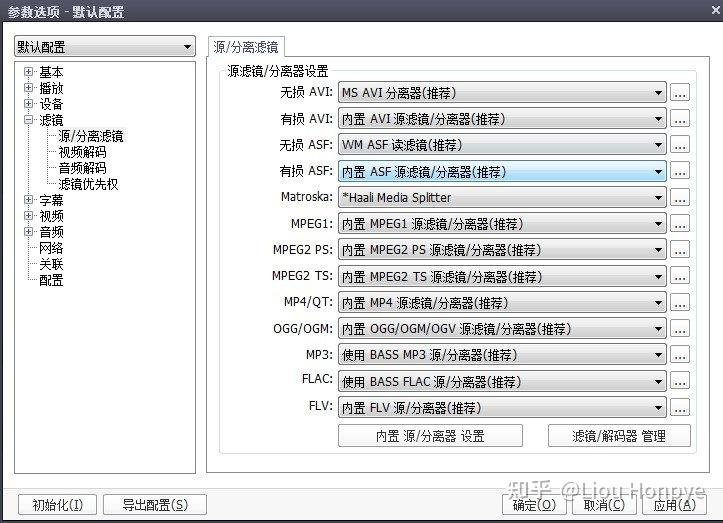This screenshot has height=523, width=723.
Task: Expand the 视频 tree node
Action: click(29, 216)
